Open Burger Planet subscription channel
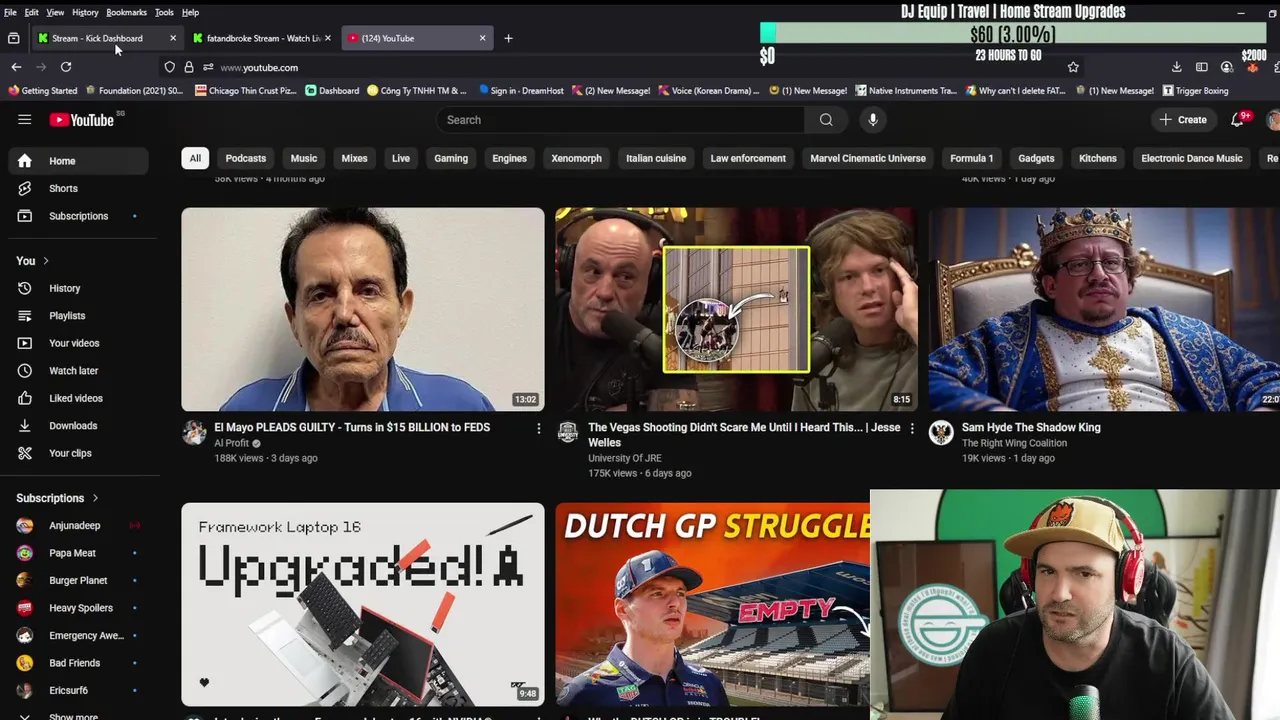 (78, 581)
